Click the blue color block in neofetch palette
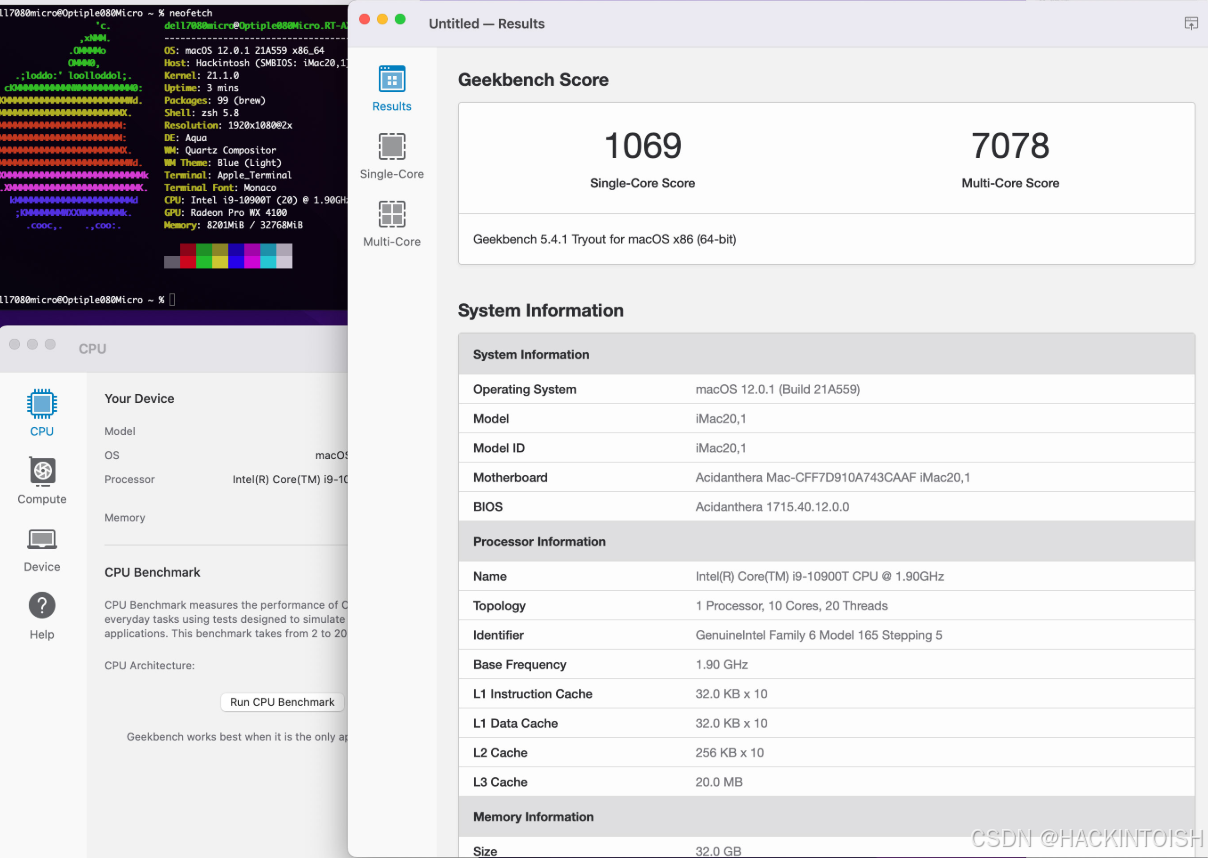Image resolution: width=1208 pixels, height=858 pixels. click(236, 255)
